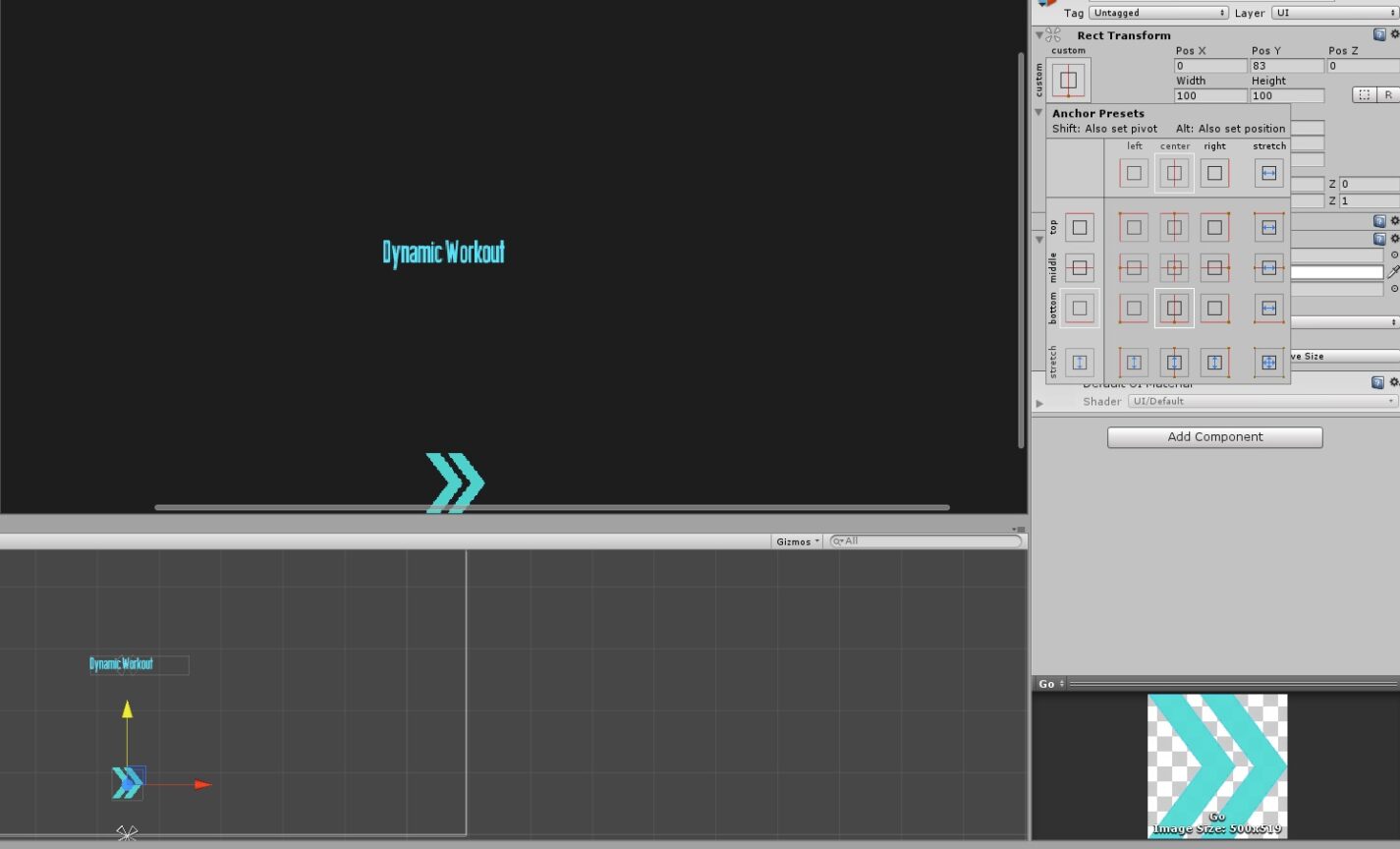The height and width of the screenshot is (849, 1400).
Task: Select the middle-center anchor preset
Action: [x=1174, y=267]
